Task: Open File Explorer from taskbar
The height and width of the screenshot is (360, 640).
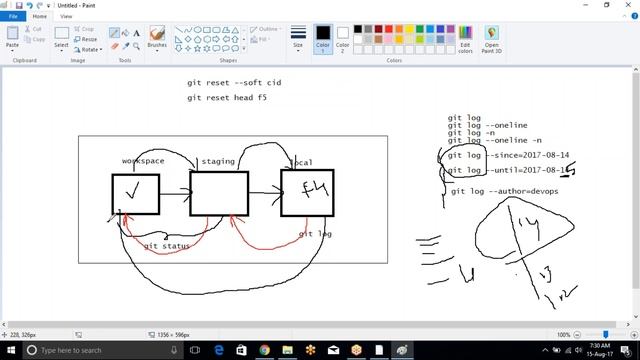Action: pyautogui.click(x=287, y=350)
